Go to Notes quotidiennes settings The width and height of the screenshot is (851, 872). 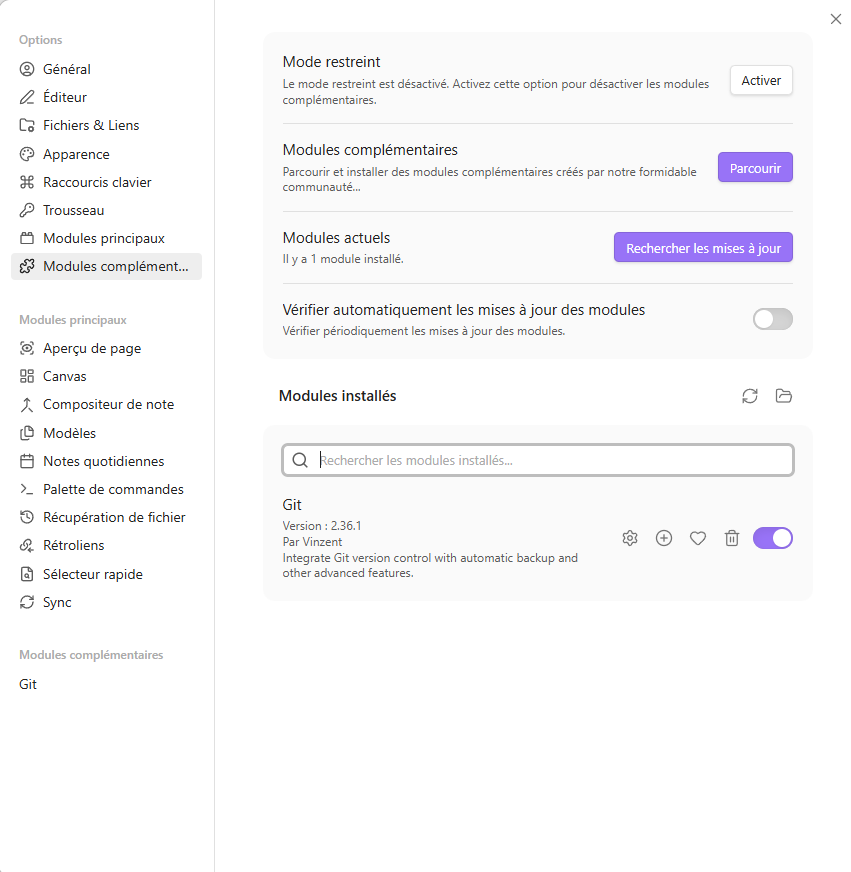[103, 461]
